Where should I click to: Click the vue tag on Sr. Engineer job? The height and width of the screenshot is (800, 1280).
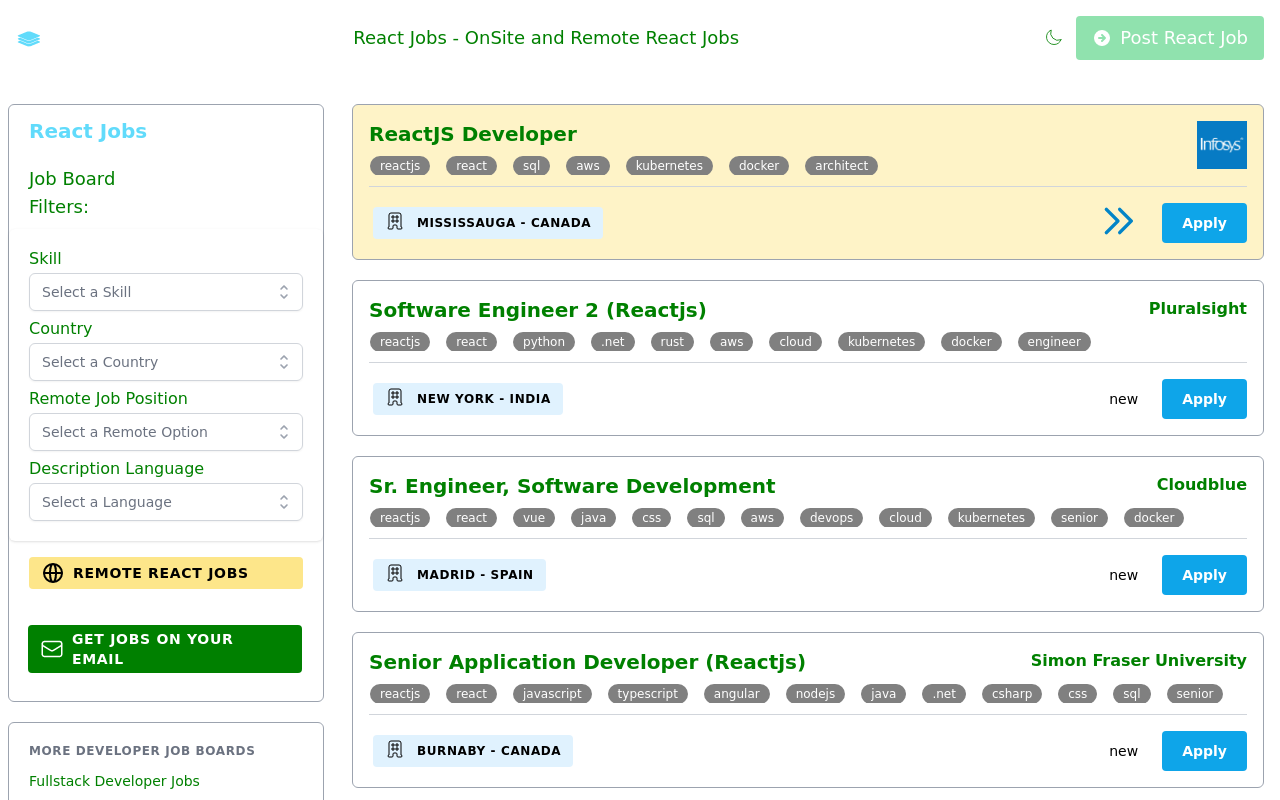click(534, 518)
